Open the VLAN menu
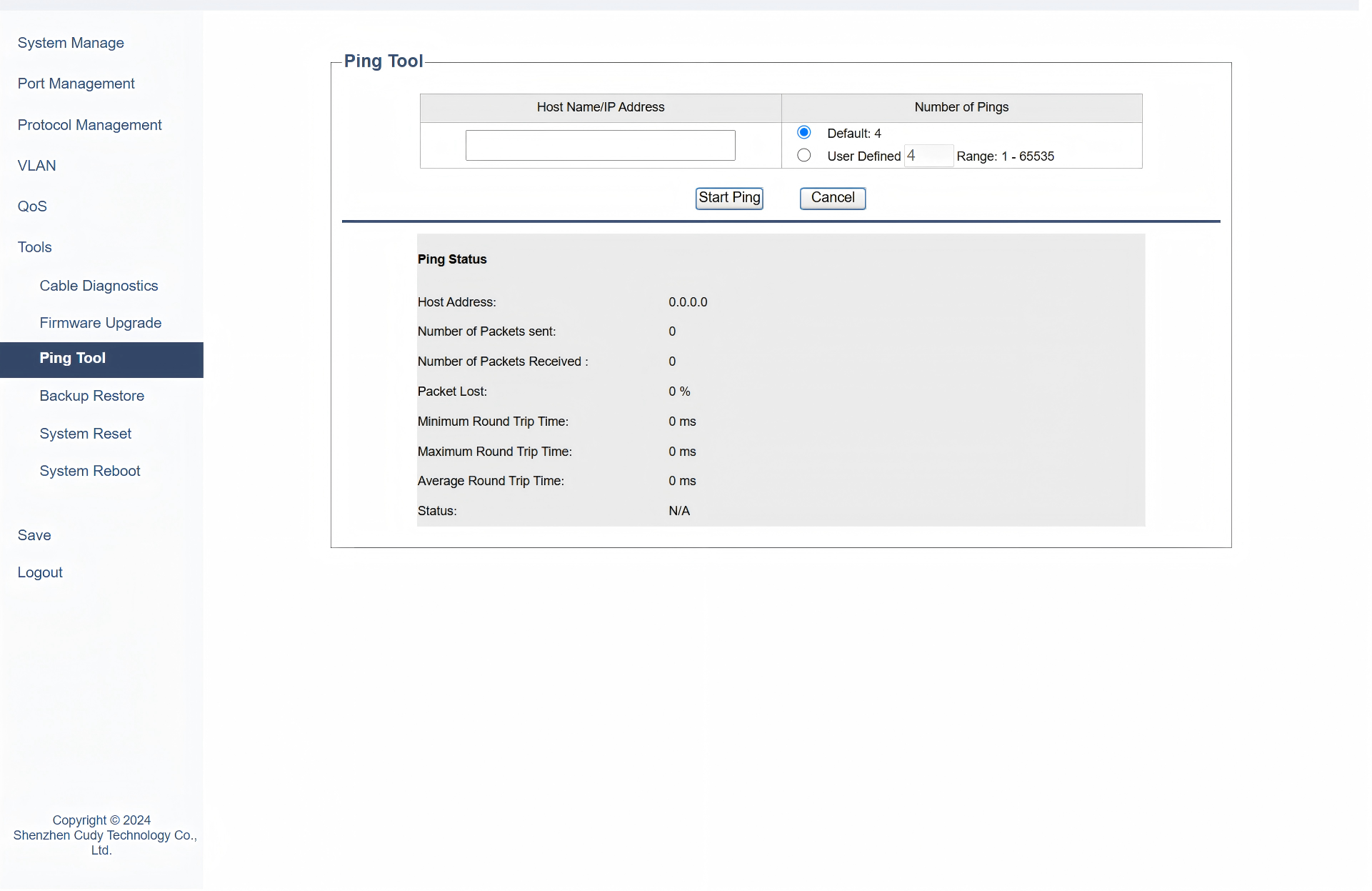The width and height of the screenshot is (1372, 891). (36, 166)
